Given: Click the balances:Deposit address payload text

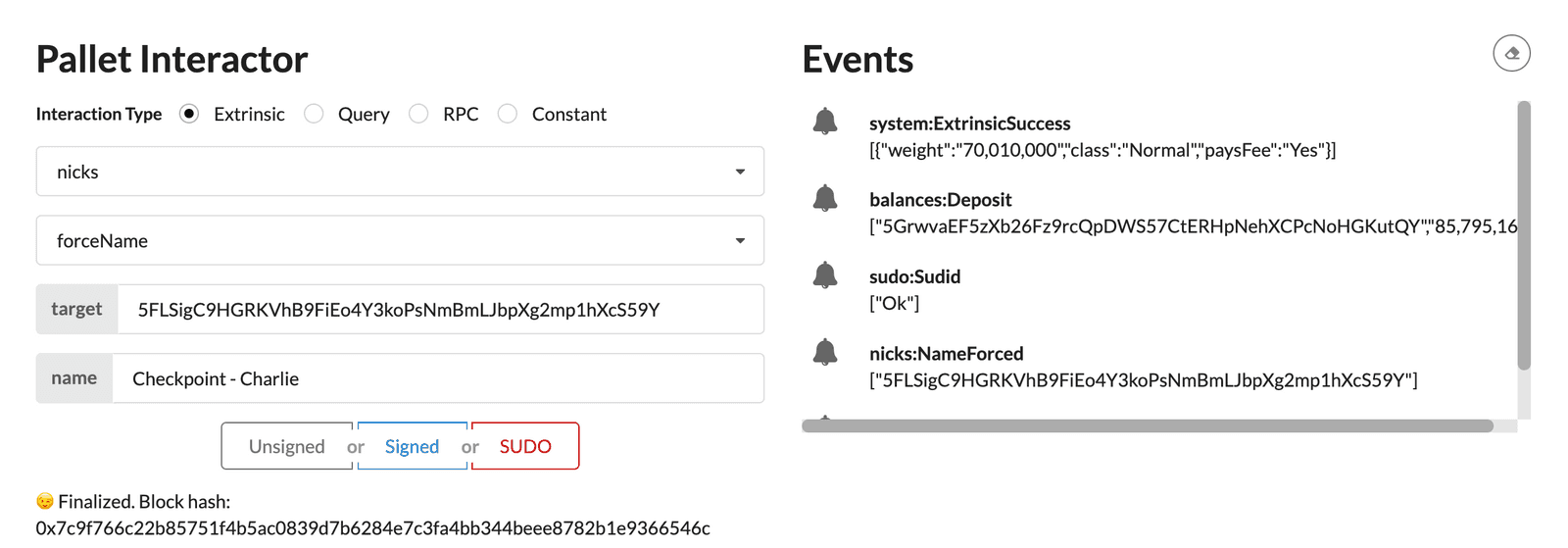Looking at the screenshot, I should coord(1193,226).
